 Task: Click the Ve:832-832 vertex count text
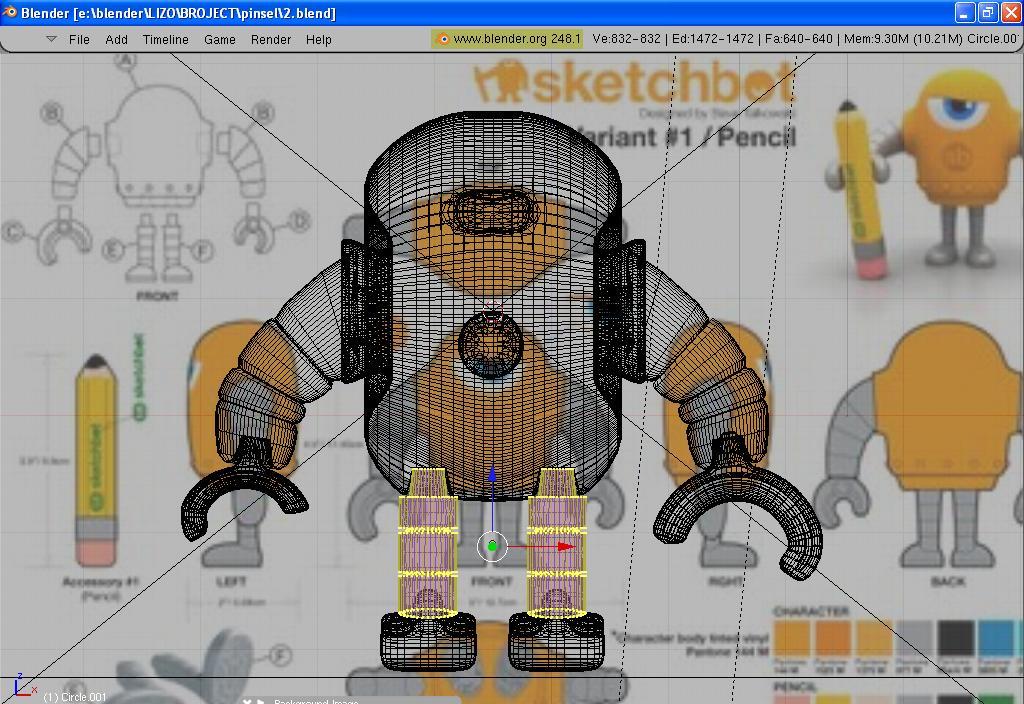pos(626,39)
